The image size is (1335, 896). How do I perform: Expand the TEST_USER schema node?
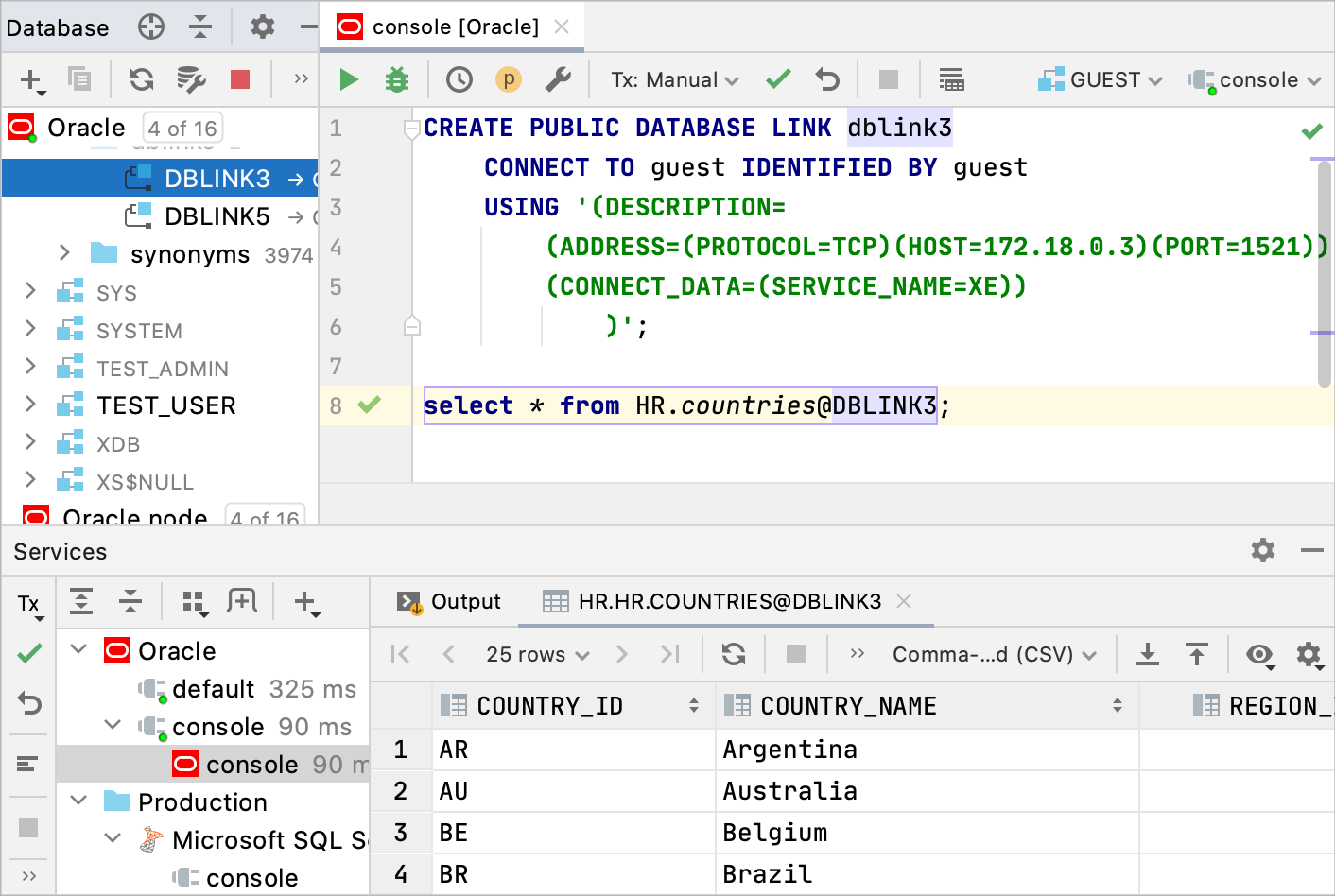coord(30,405)
